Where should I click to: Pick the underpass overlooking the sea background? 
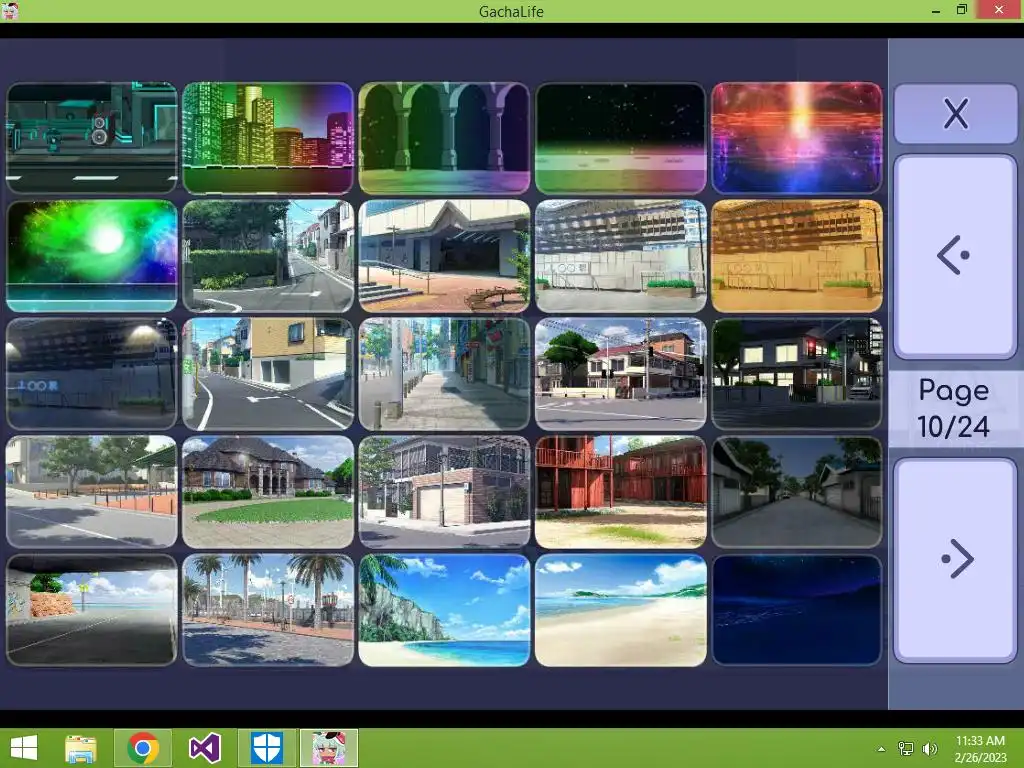tap(92, 610)
